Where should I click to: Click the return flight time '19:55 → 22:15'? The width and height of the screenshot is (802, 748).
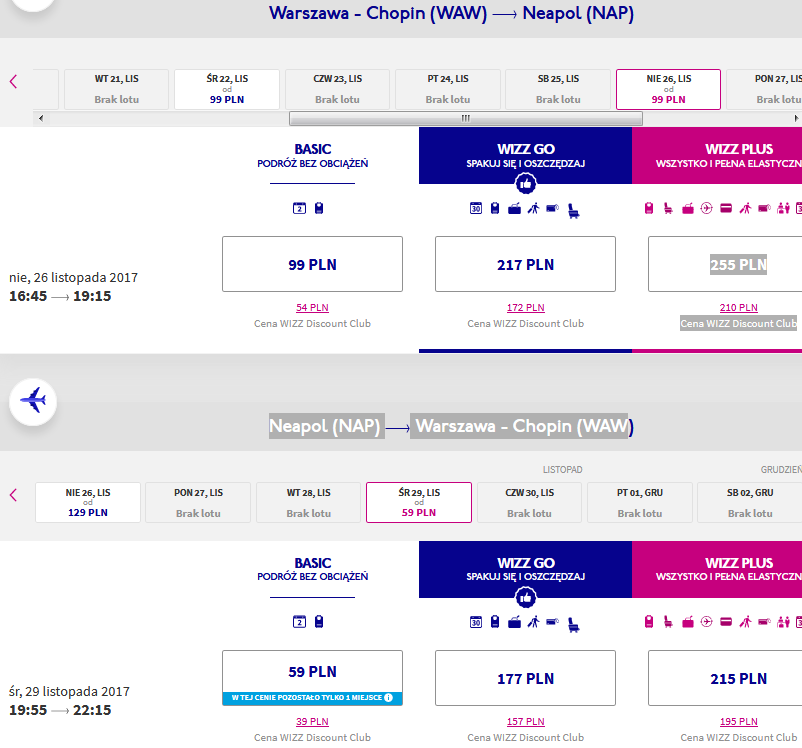[60, 710]
